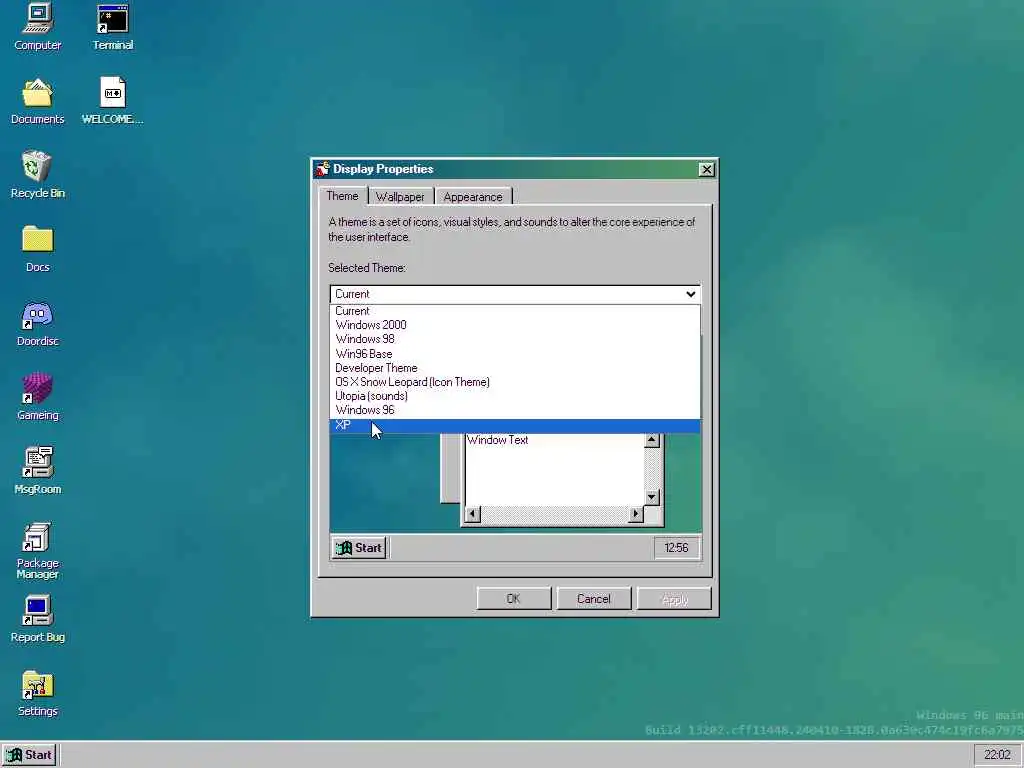
Task: Click the preview clock showing 12:56
Action: pos(676,548)
